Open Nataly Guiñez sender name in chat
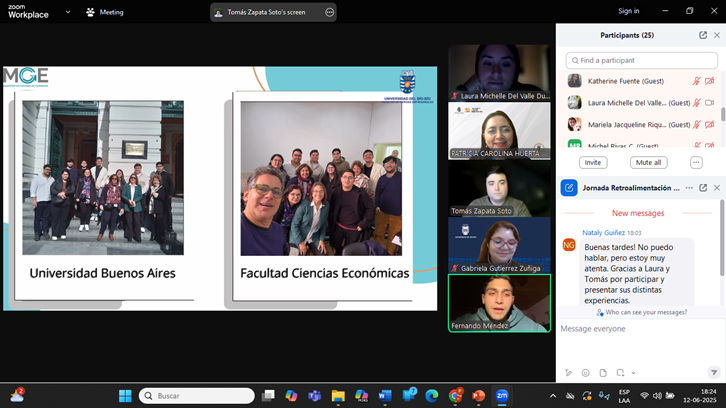This screenshot has width=726, height=408. pos(603,232)
